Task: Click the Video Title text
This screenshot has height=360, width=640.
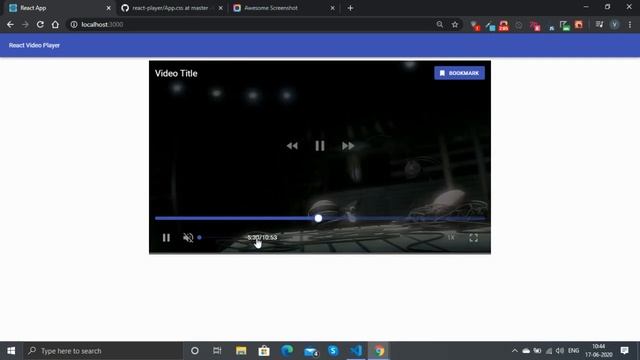Action: (x=176, y=73)
